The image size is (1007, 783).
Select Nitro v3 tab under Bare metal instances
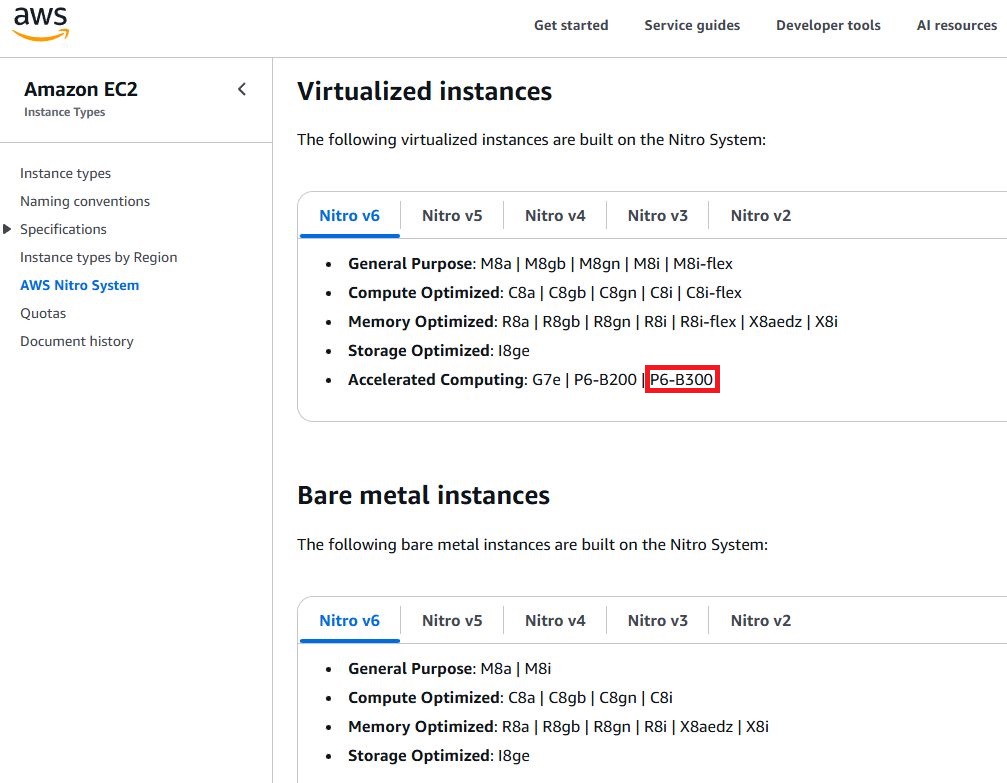[657, 620]
